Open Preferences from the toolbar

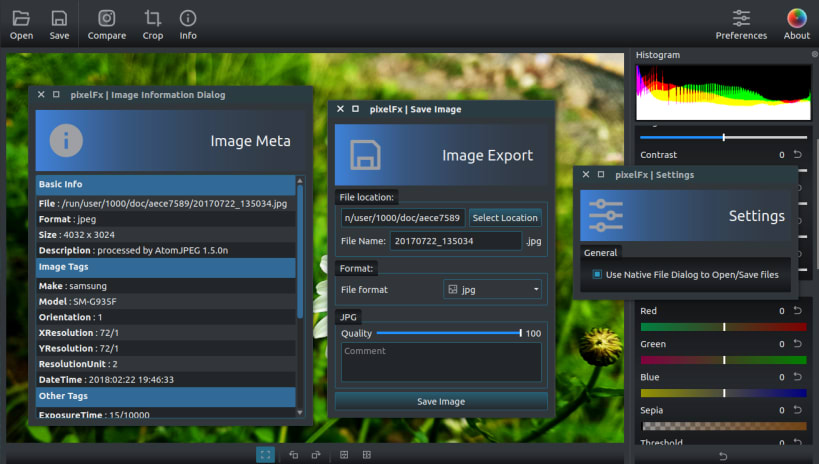pos(741,25)
